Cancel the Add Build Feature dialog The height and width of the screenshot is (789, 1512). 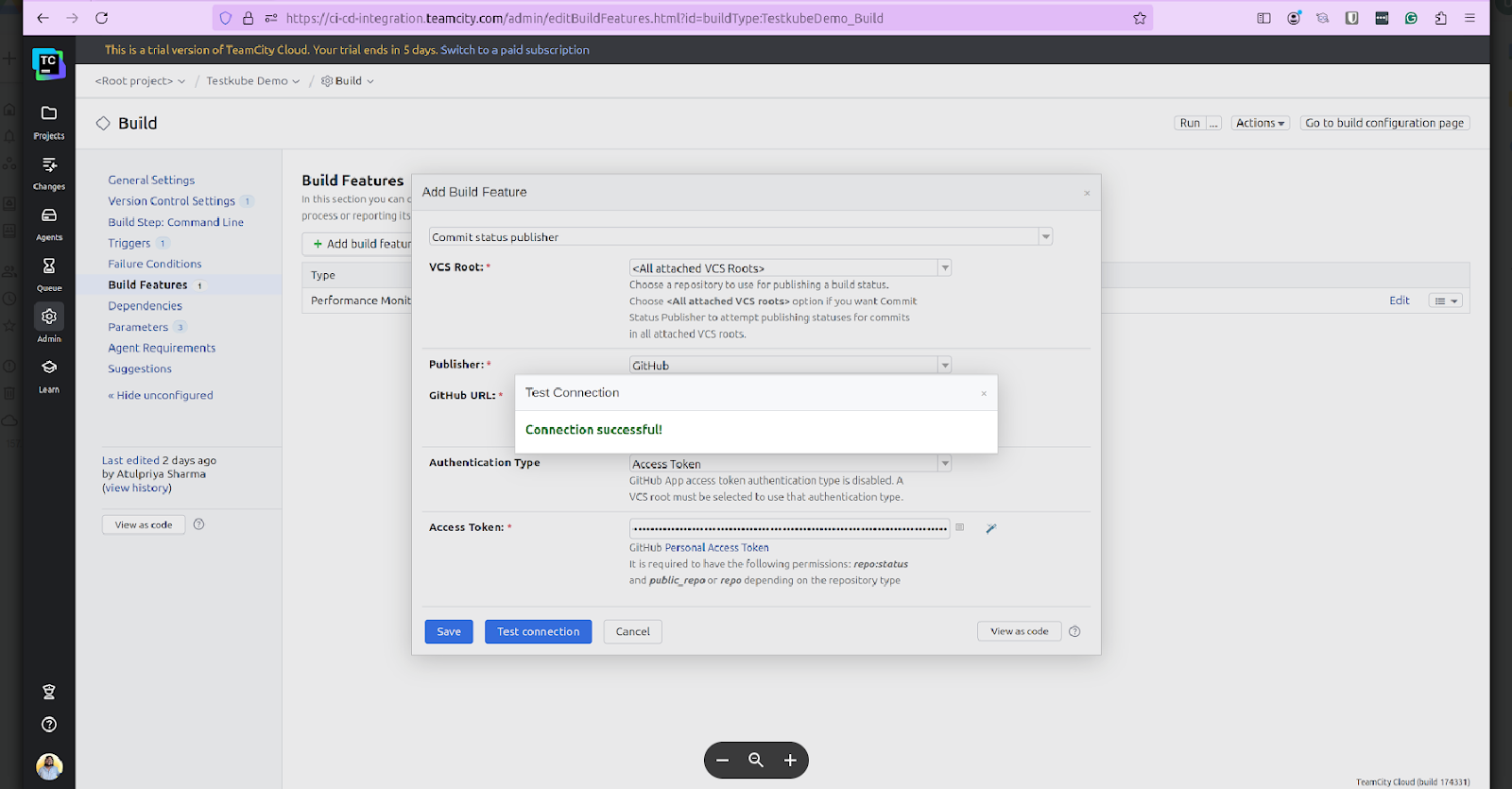pos(633,631)
